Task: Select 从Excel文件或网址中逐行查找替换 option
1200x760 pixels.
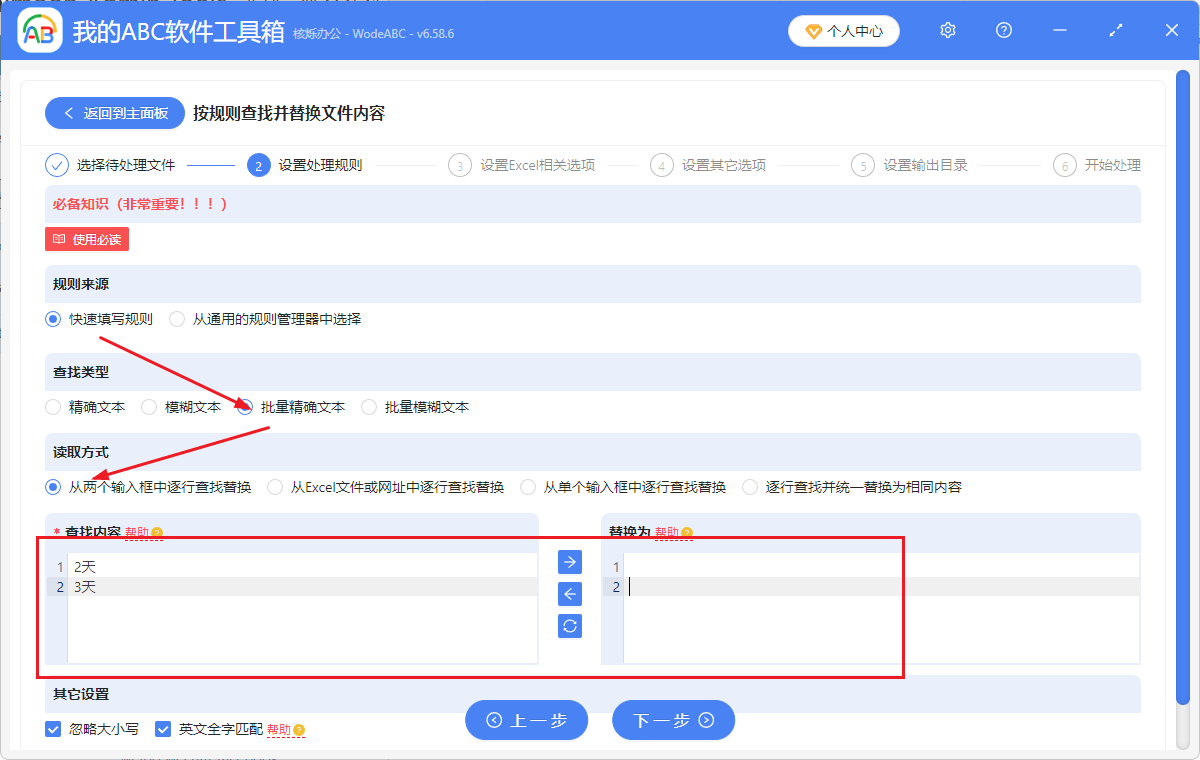Action: click(274, 486)
